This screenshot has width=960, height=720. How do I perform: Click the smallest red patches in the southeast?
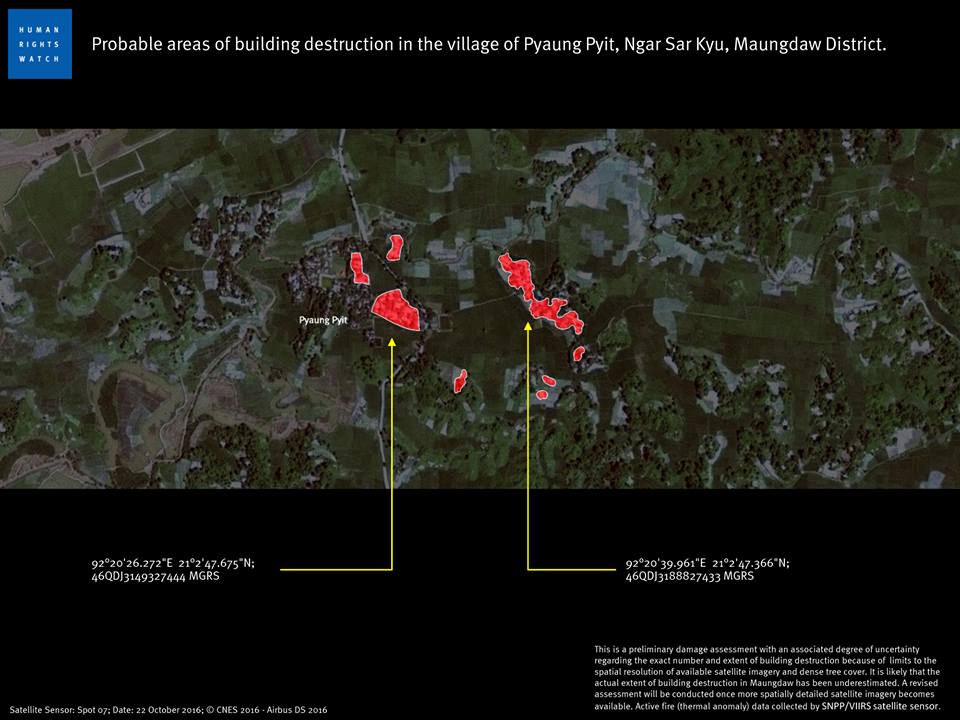(546, 388)
